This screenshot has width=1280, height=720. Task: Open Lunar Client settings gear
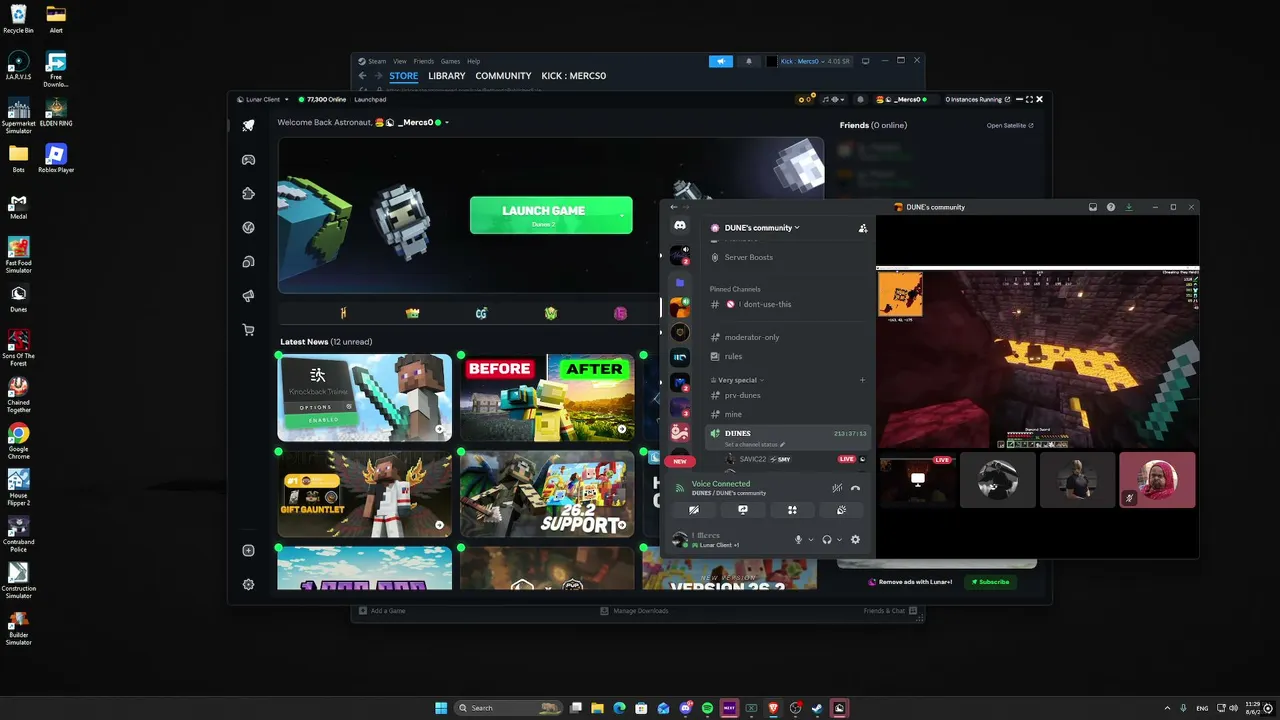pos(248,584)
